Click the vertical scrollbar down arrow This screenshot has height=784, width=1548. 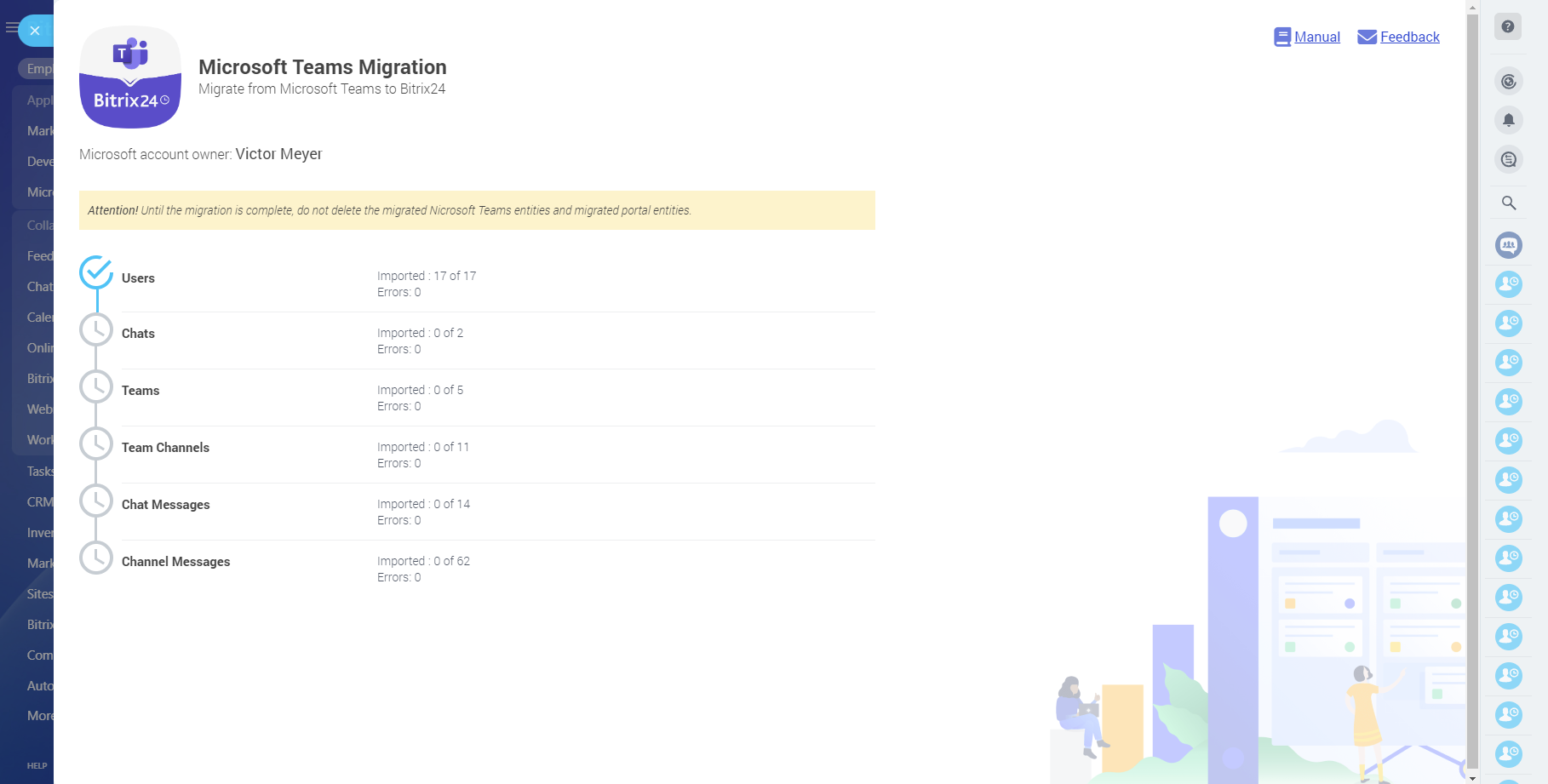tap(1473, 778)
